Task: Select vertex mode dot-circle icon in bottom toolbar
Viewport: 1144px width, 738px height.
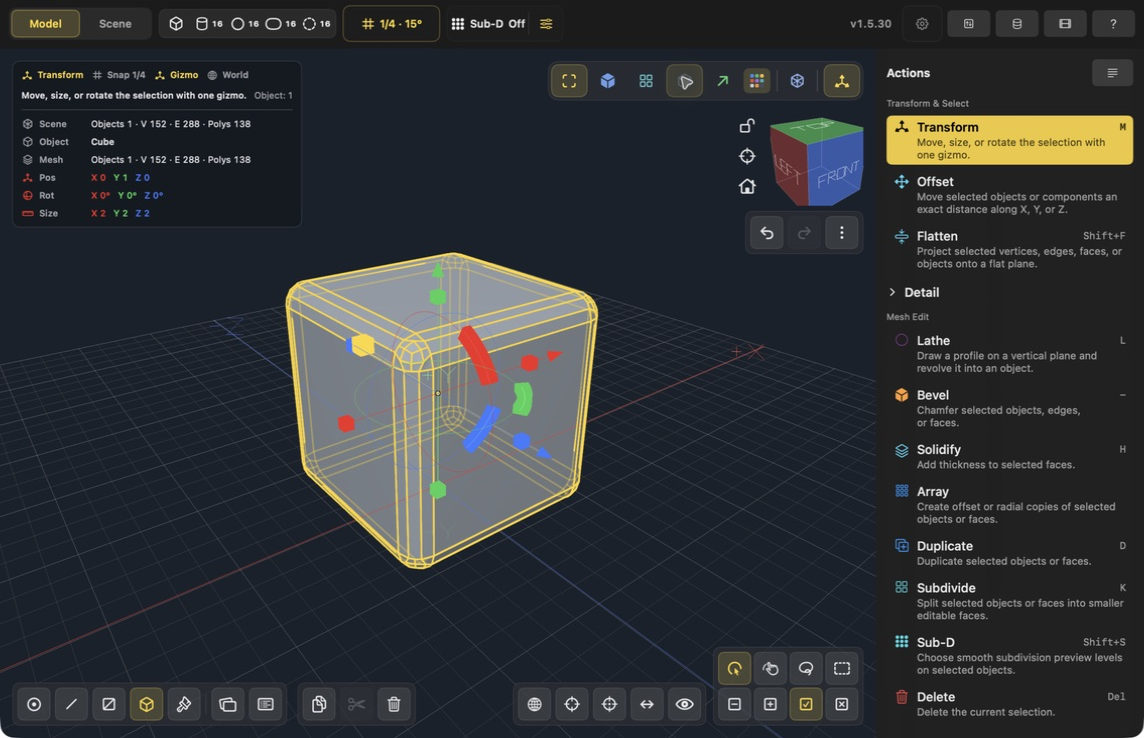Action: point(34,704)
